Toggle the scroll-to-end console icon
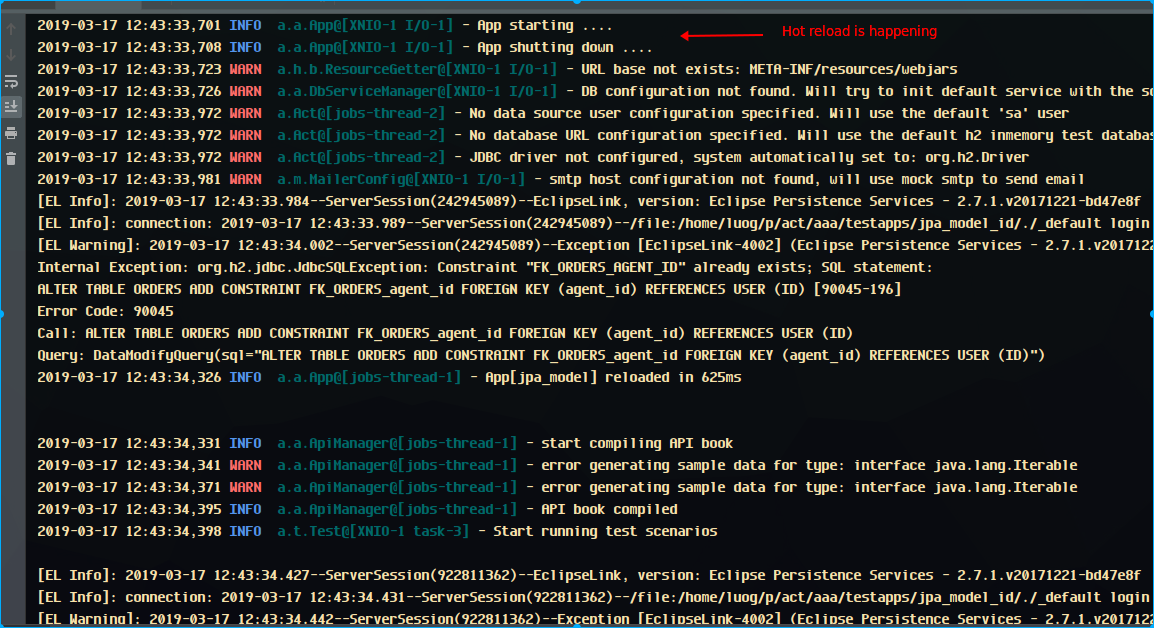The width and height of the screenshot is (1154, 628). 11,106
